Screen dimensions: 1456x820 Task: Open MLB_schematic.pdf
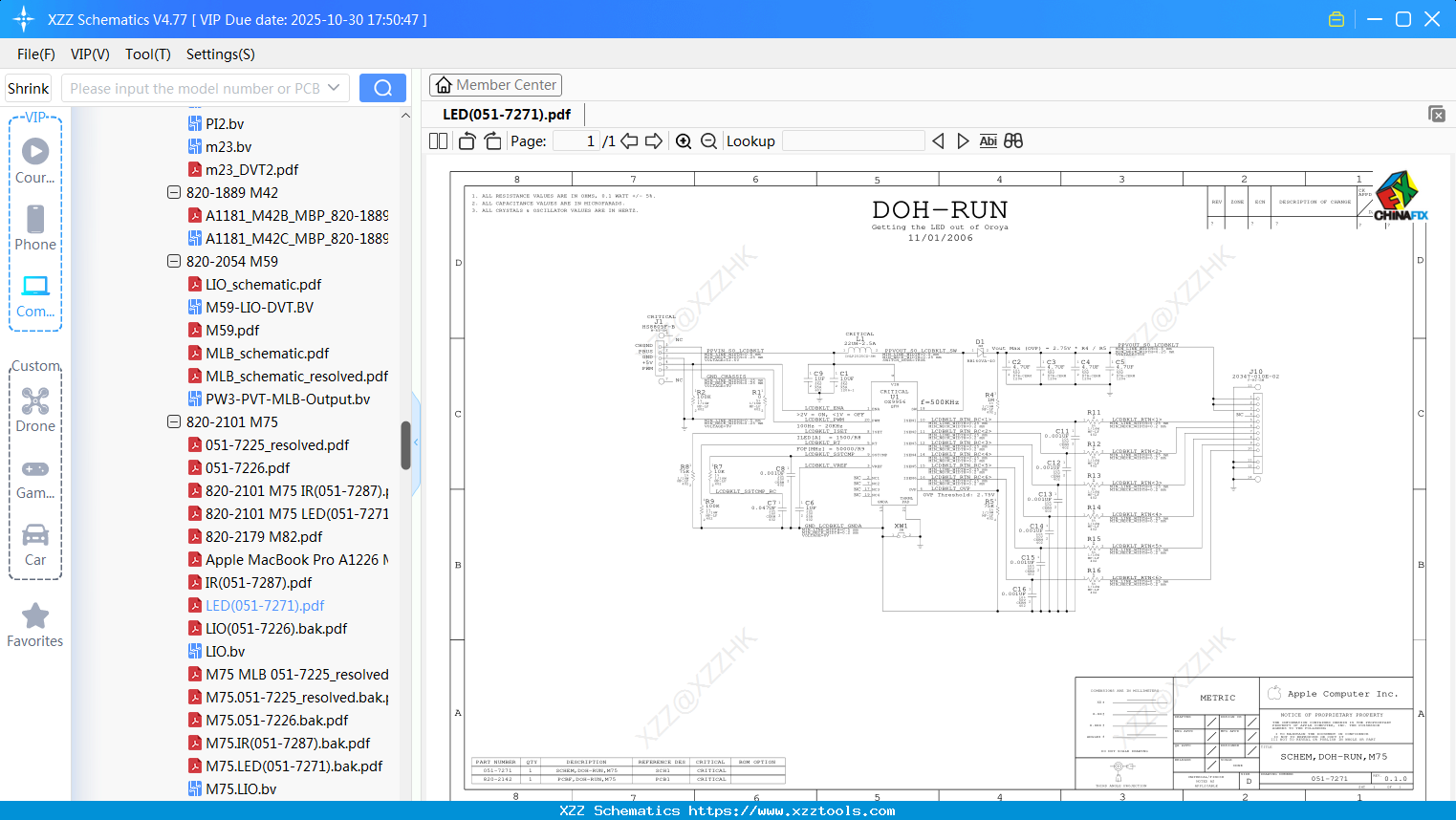pyautogui.click(x=267, y=353)
